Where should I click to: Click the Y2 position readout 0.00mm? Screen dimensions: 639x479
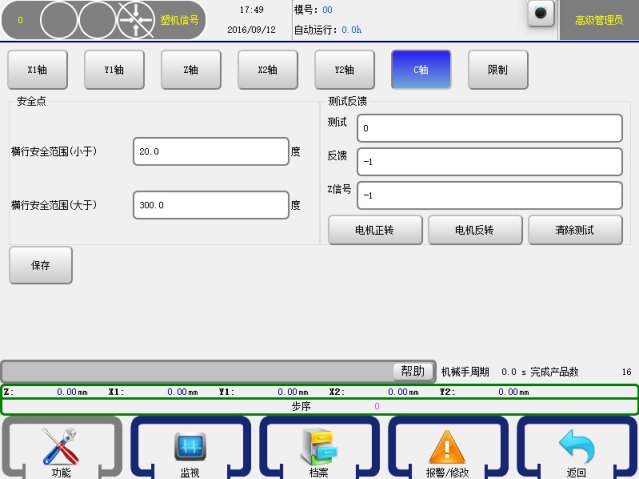(513, 392)
